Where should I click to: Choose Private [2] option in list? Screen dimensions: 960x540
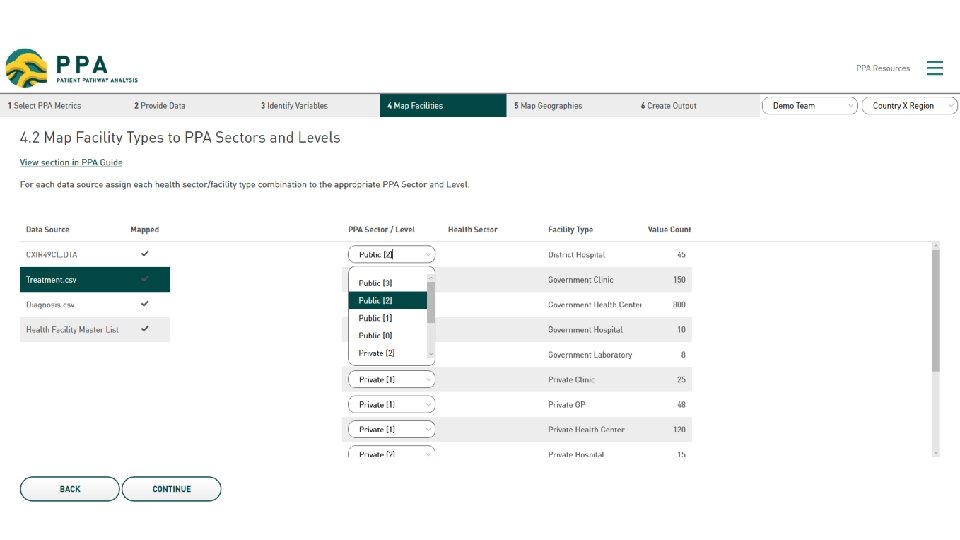click(x=388, y=353)
